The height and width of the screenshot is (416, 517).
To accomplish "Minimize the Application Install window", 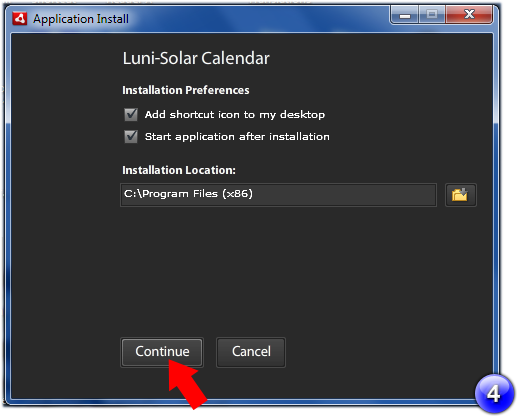I will (x=405, y=15).
